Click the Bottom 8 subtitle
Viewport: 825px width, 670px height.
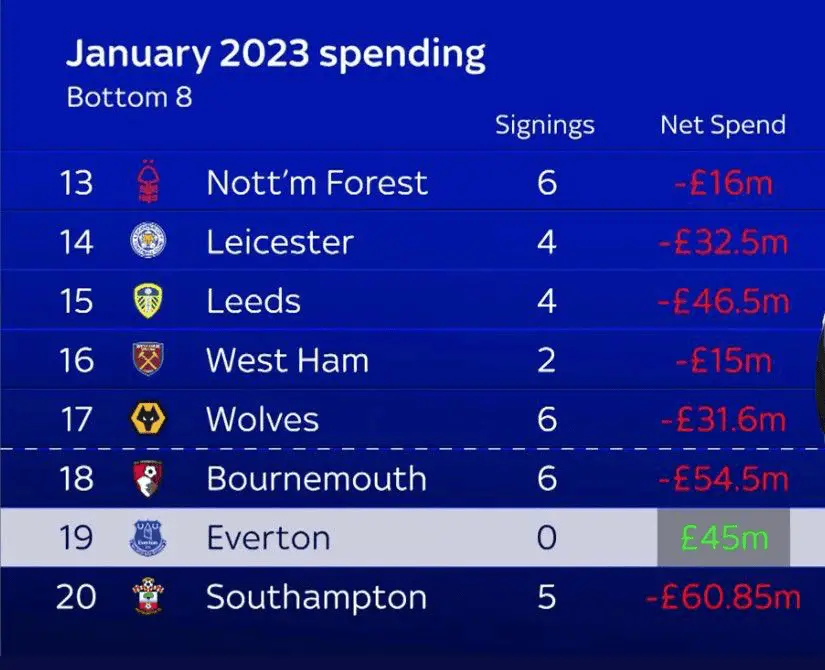click(129, 98)
